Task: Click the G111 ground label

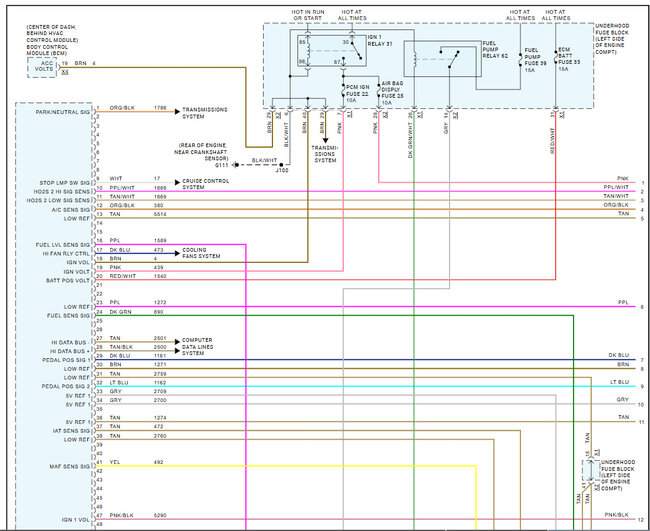Action: [x=222, y=165]
